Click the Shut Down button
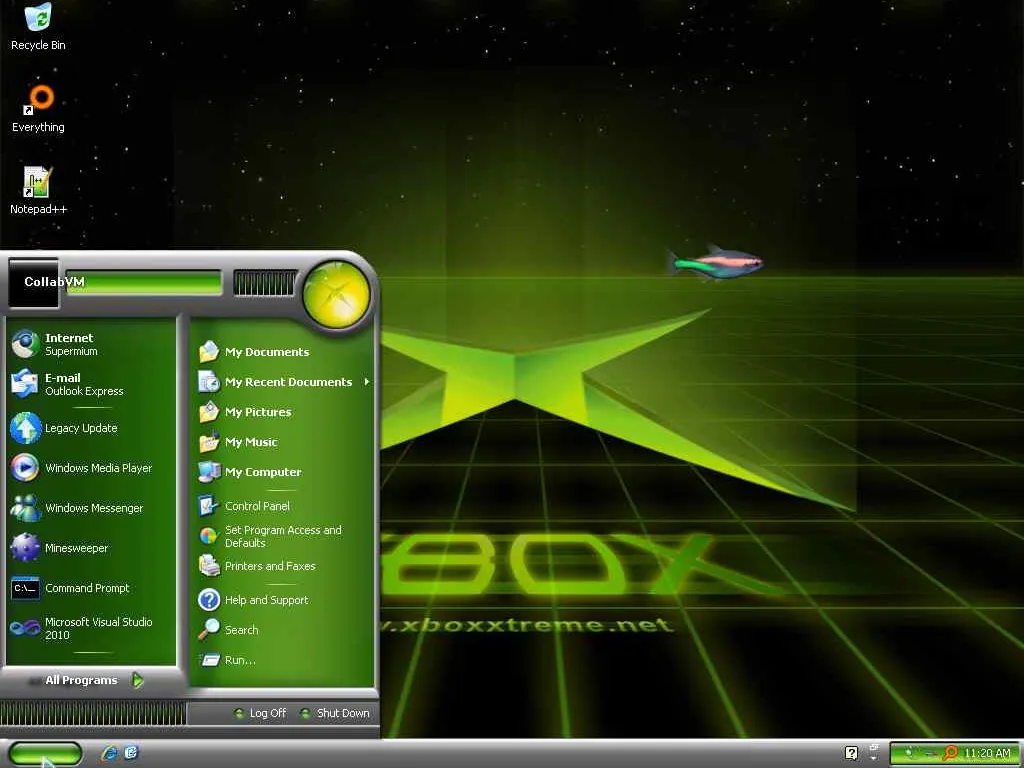Viewport: 1024px width, 768px height. pyautogui.click(x=335, y=713)
